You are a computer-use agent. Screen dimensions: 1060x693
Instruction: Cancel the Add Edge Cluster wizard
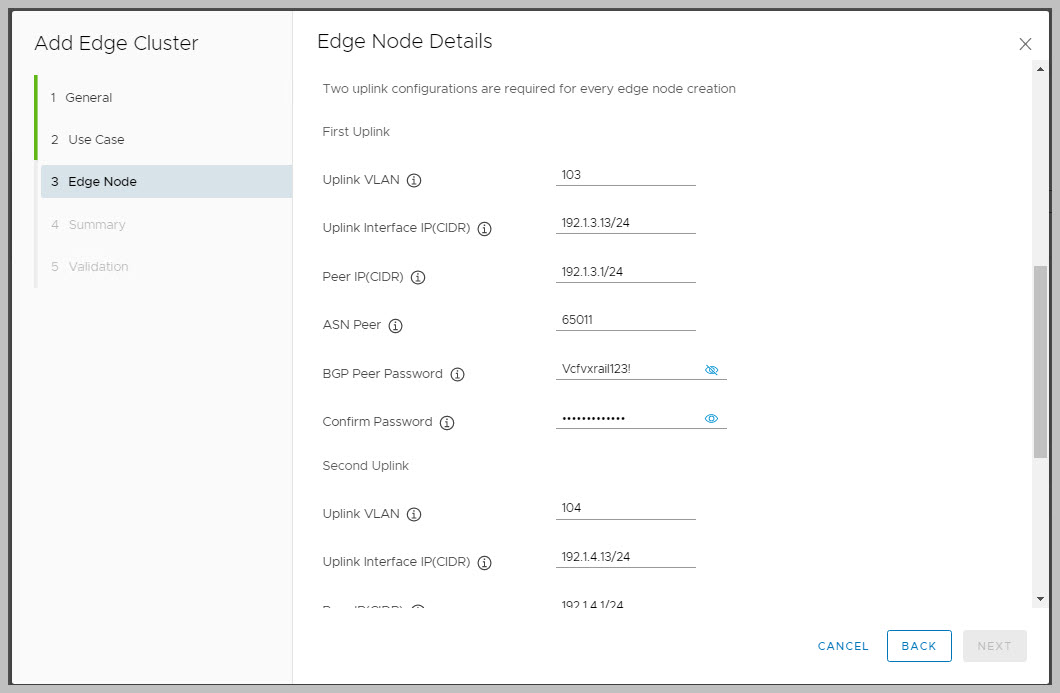pos(843,646)
